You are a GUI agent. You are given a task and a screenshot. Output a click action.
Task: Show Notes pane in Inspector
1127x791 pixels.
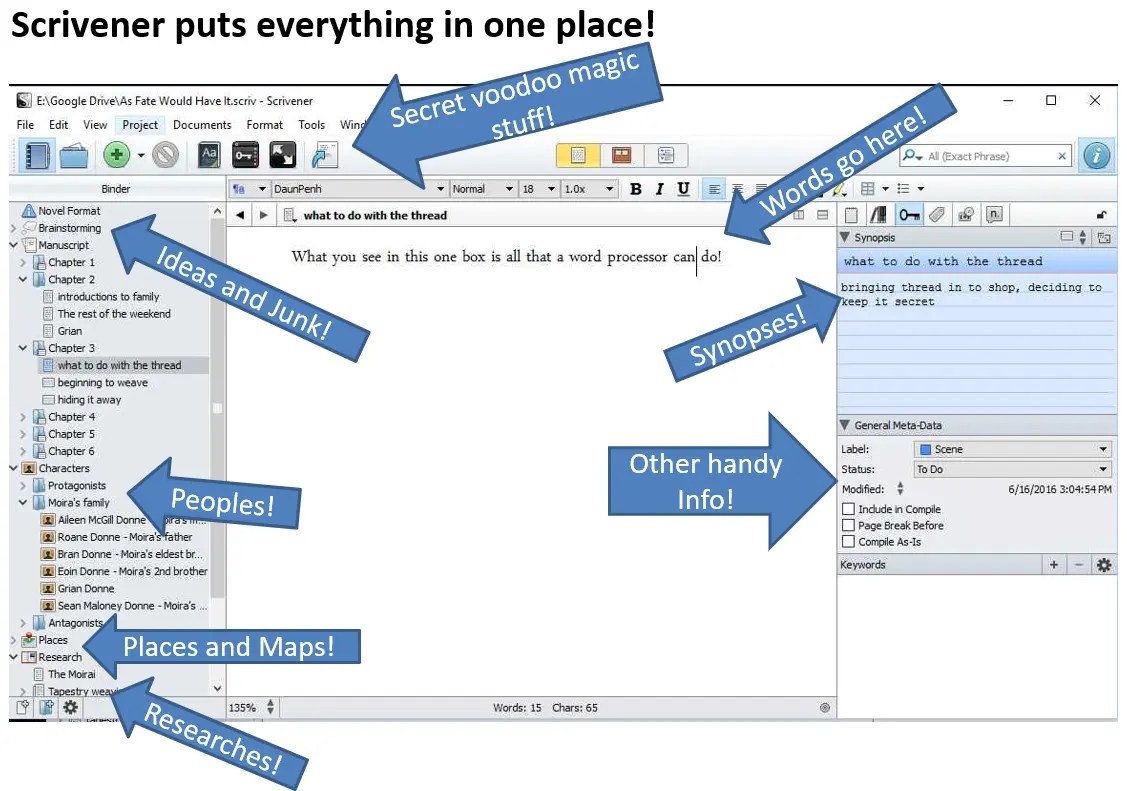coord(851,215)
